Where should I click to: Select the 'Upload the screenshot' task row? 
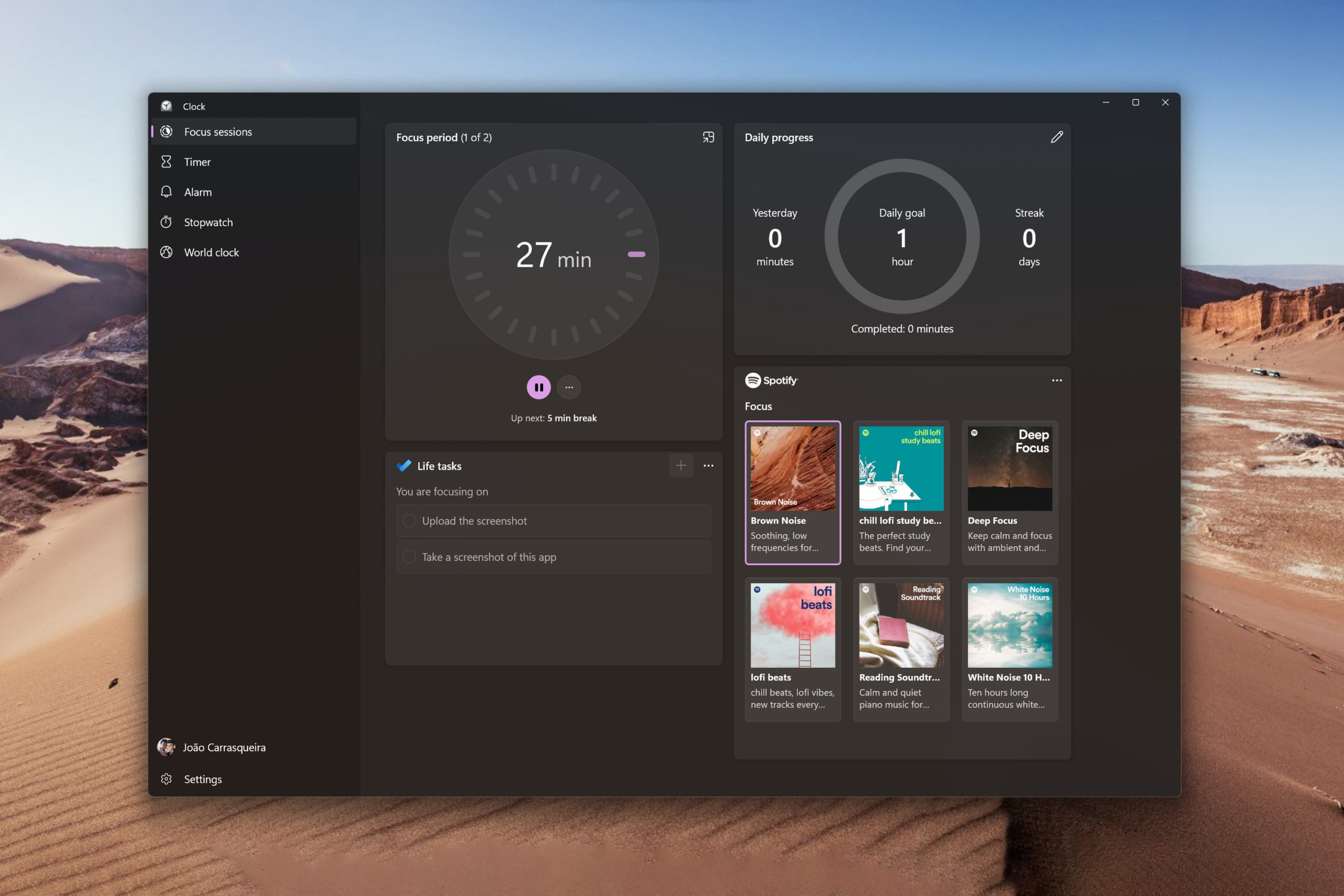point(553,521)
